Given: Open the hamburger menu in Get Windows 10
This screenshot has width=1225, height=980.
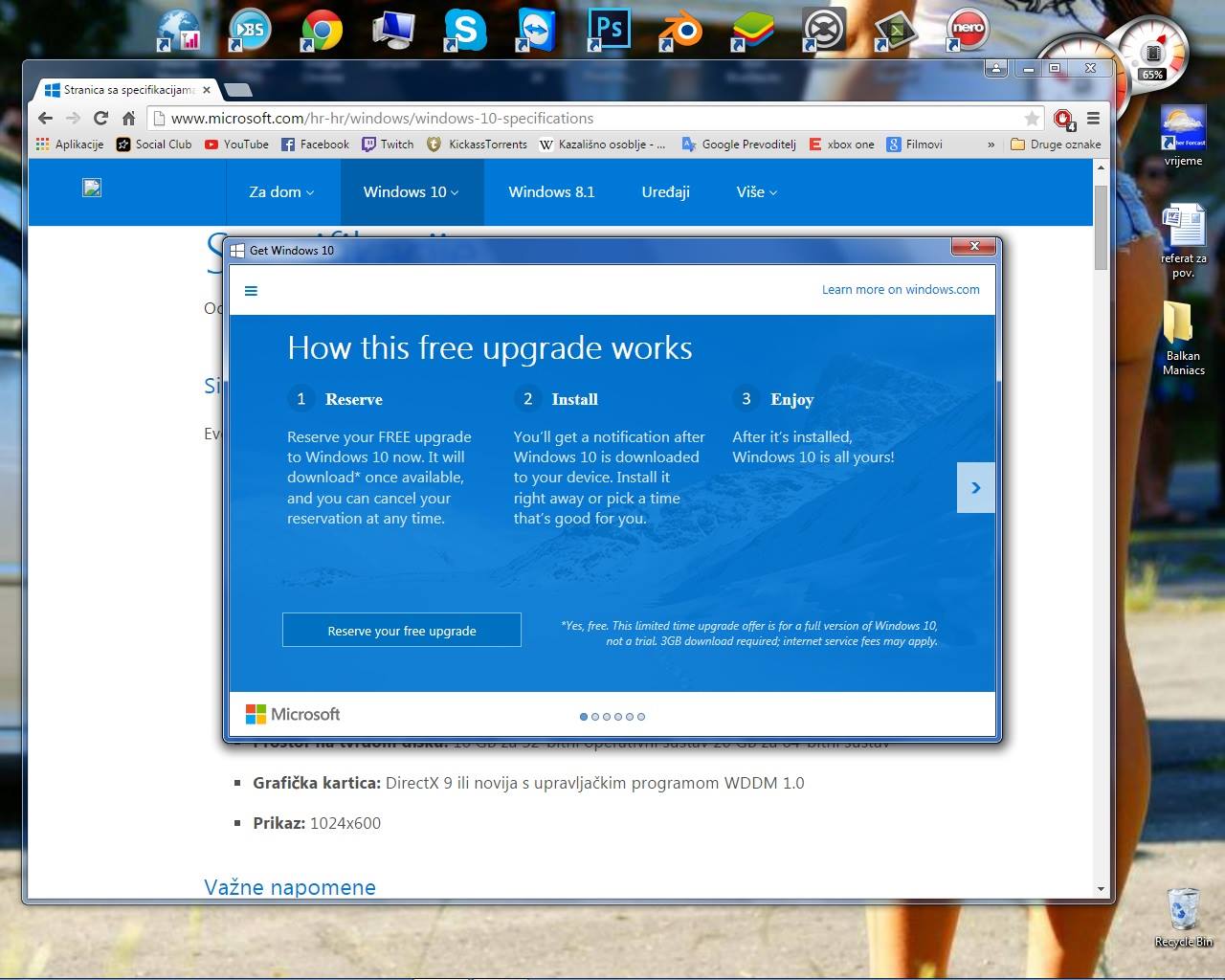Looking at the screenshot, I should coord(251,291).
